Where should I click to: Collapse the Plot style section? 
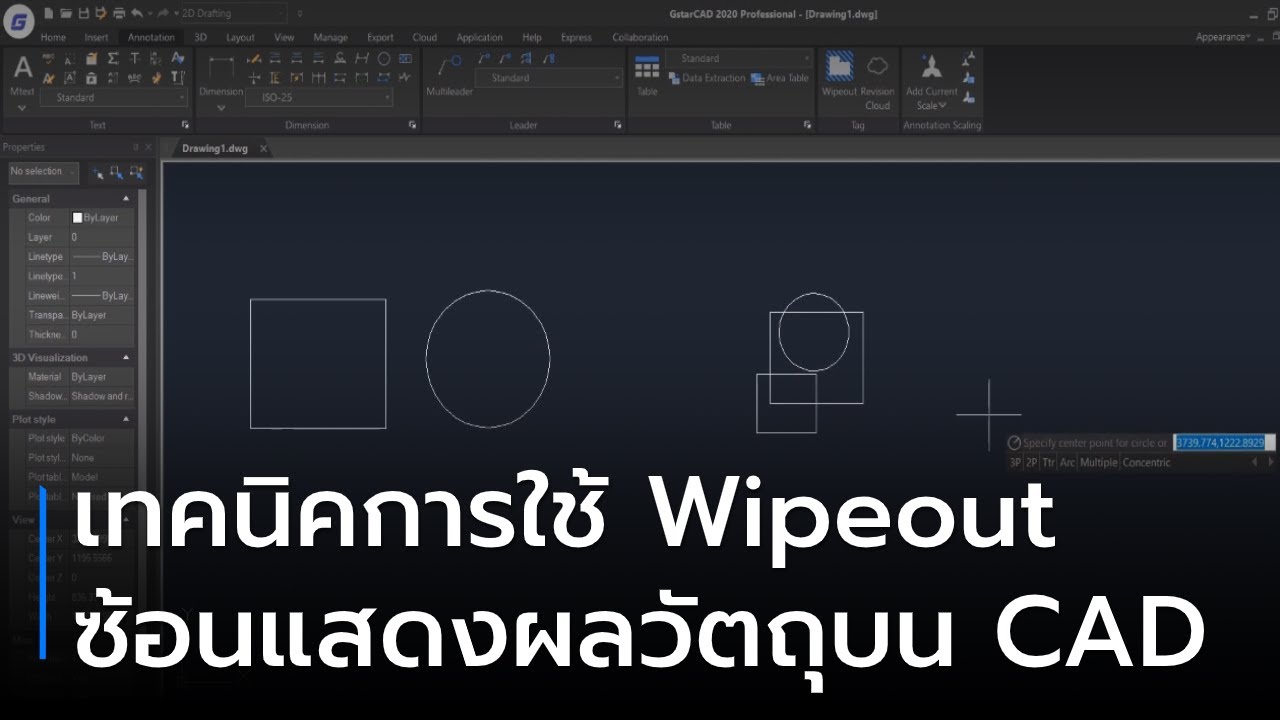point(126,419)
